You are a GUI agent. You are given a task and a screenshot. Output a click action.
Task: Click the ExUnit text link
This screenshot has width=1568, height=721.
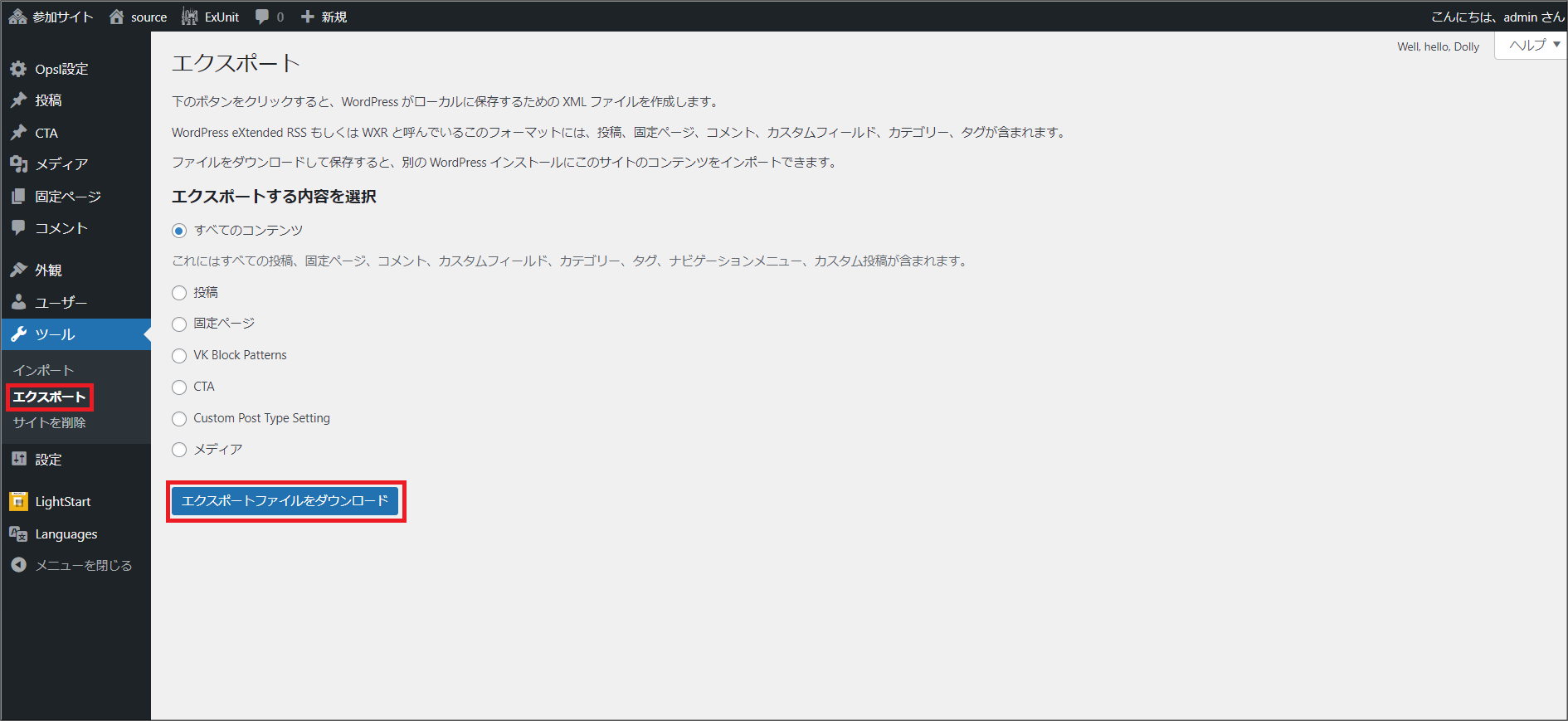222,17
